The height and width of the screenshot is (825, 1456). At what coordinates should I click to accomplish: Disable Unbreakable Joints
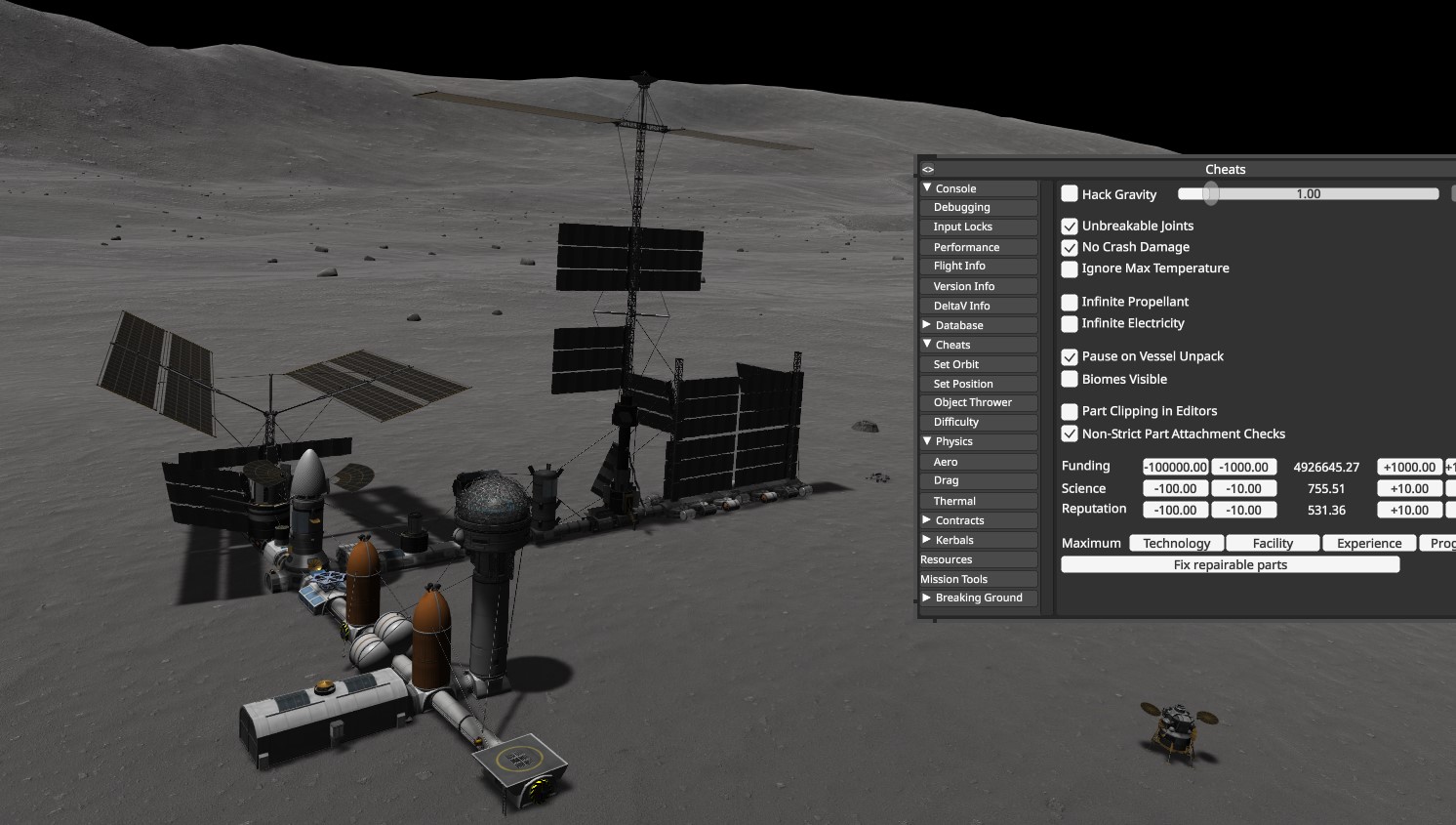point(1069,225)
